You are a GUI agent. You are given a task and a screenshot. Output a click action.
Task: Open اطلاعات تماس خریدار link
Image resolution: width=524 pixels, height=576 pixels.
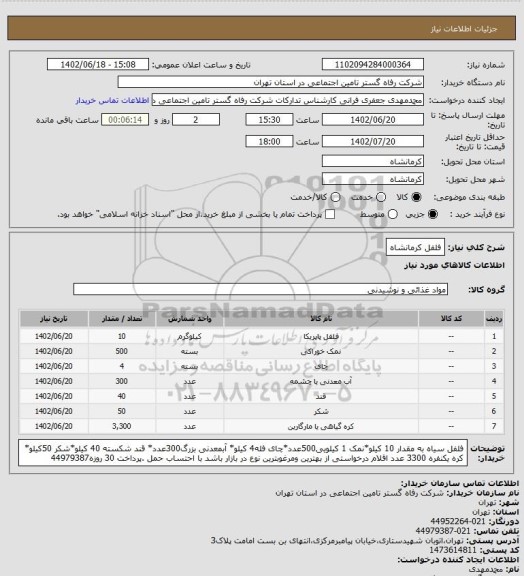[112, 101]
